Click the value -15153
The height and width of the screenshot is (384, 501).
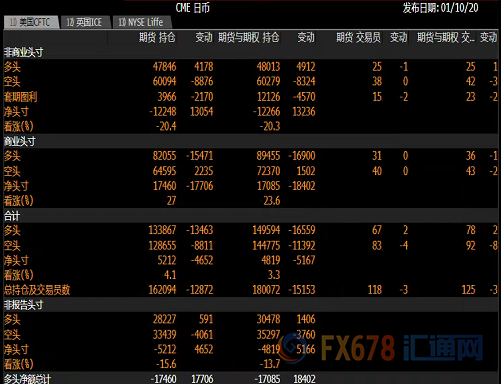pyautogui.click(x=302, y=290)
